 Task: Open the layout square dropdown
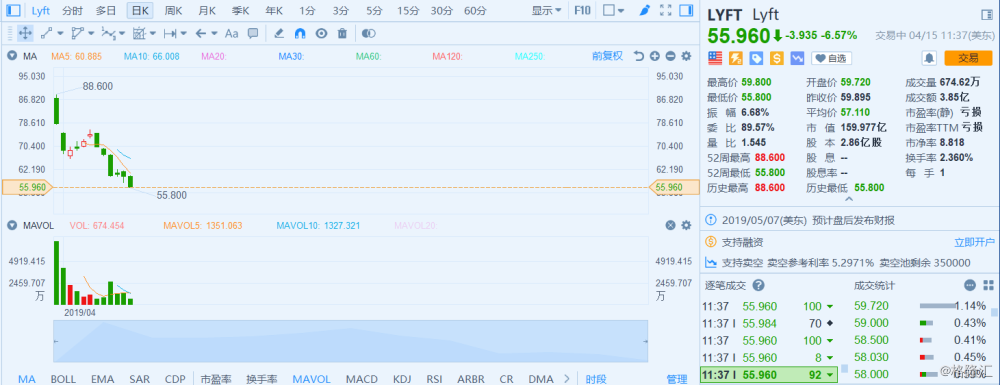pos(615,10)
